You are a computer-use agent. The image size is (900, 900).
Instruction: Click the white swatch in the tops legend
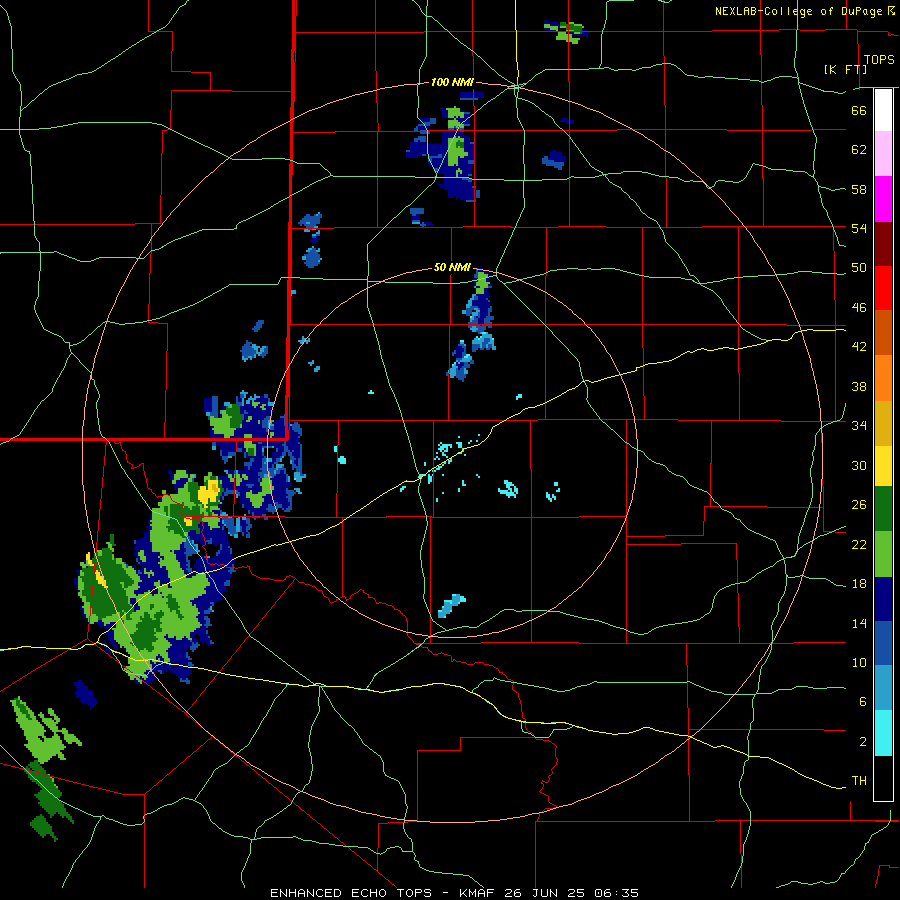pos(883,110)
